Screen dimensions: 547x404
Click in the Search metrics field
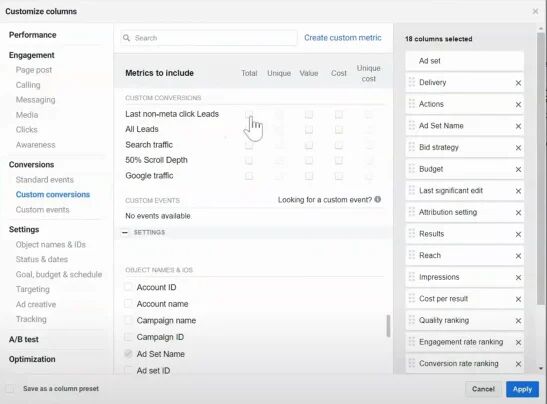click(x=209, y=38)
